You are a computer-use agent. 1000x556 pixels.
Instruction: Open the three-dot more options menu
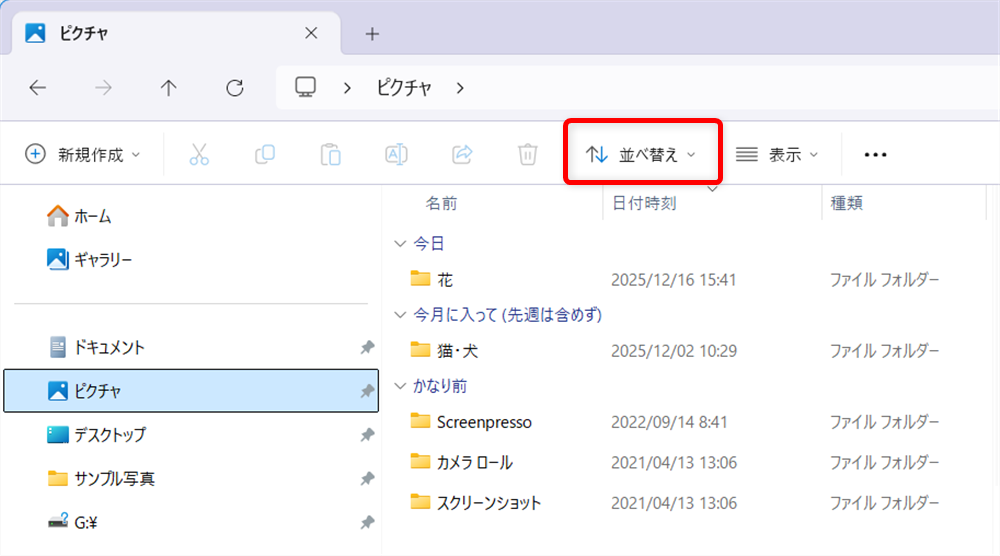click(x=875, y=155)
